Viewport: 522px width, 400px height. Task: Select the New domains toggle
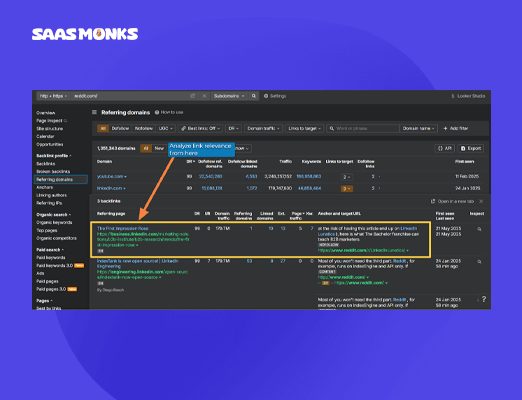[x=159, y=148]
